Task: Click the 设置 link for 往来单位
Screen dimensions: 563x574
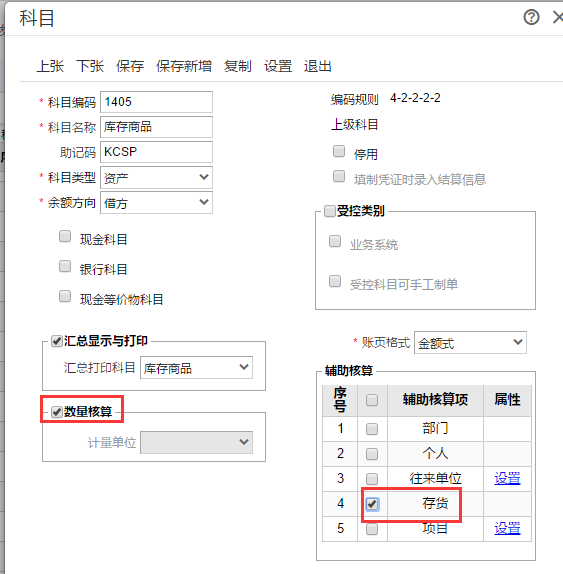Action: [x=507, y=478]
